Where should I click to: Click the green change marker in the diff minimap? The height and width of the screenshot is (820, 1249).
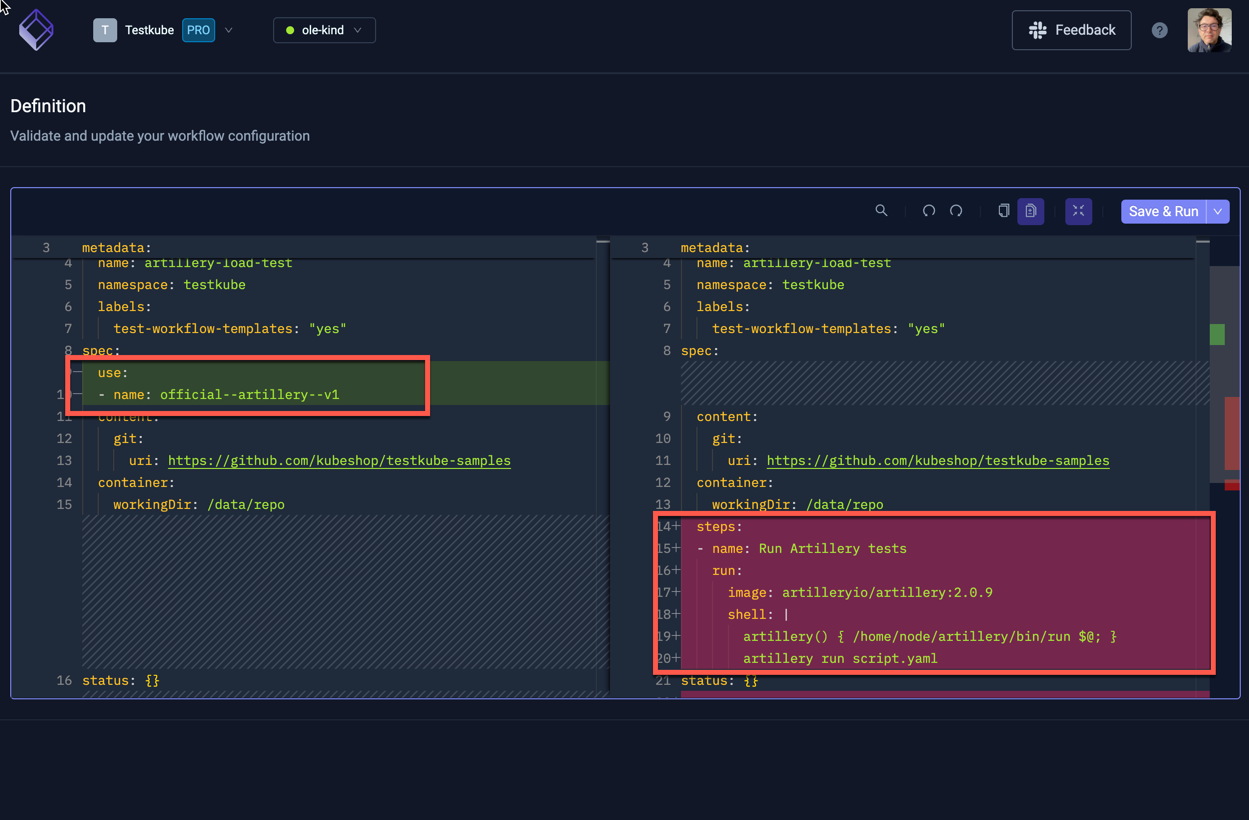[1219, 334]
